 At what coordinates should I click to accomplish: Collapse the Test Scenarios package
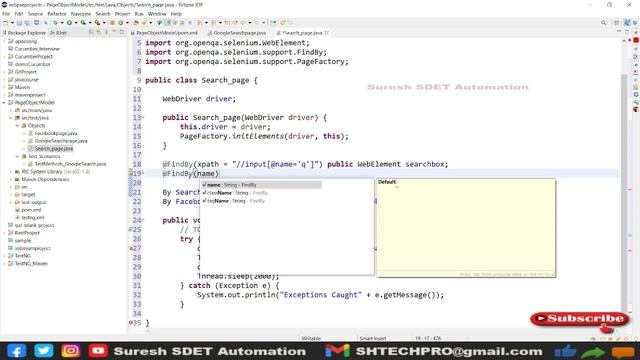tap(18, 156)
